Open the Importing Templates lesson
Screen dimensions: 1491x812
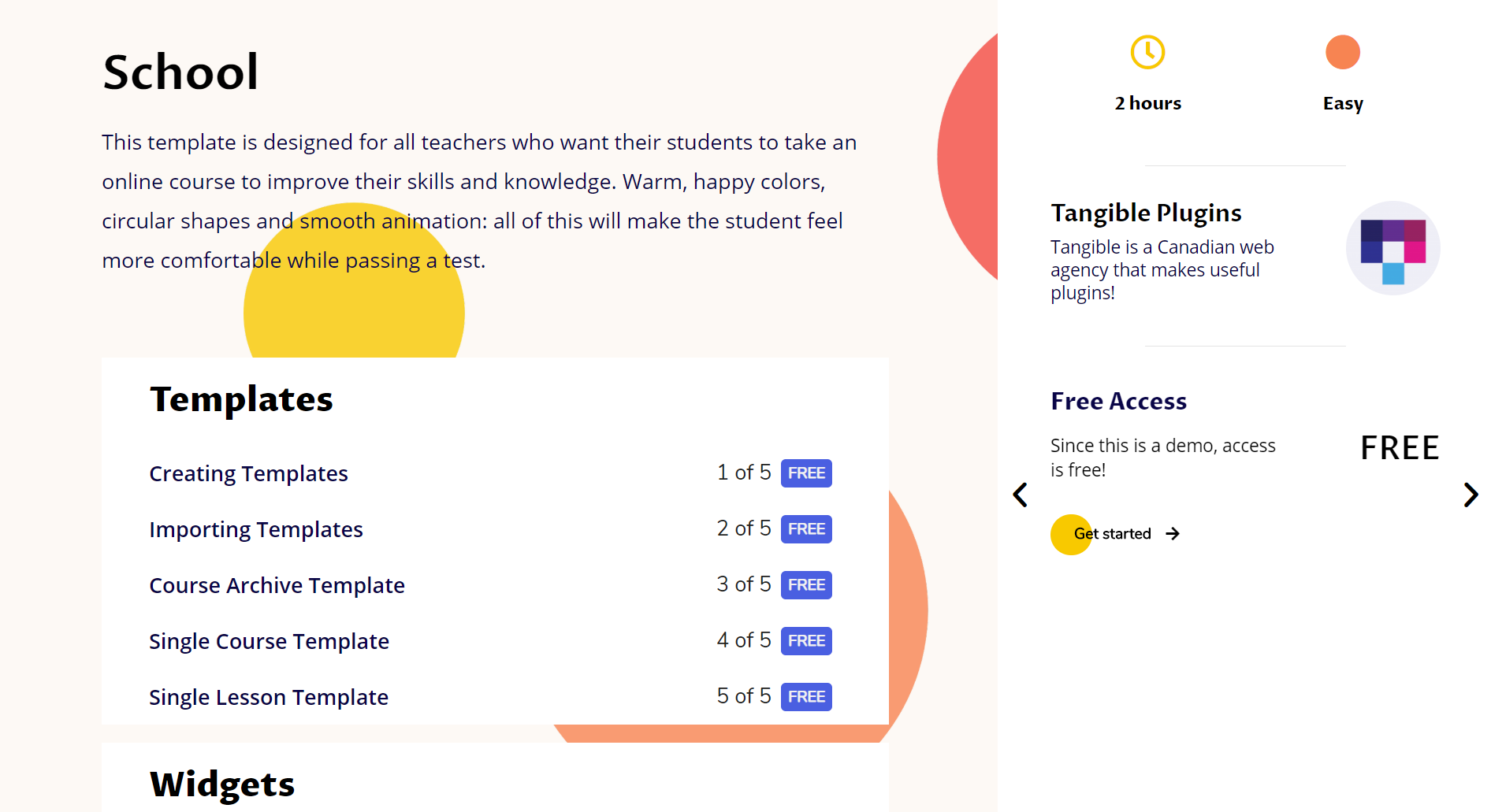tap(256, 529)
